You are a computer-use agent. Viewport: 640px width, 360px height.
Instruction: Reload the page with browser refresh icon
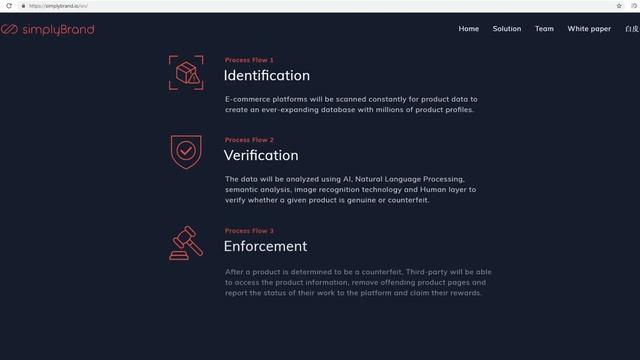tap(9, 6)
